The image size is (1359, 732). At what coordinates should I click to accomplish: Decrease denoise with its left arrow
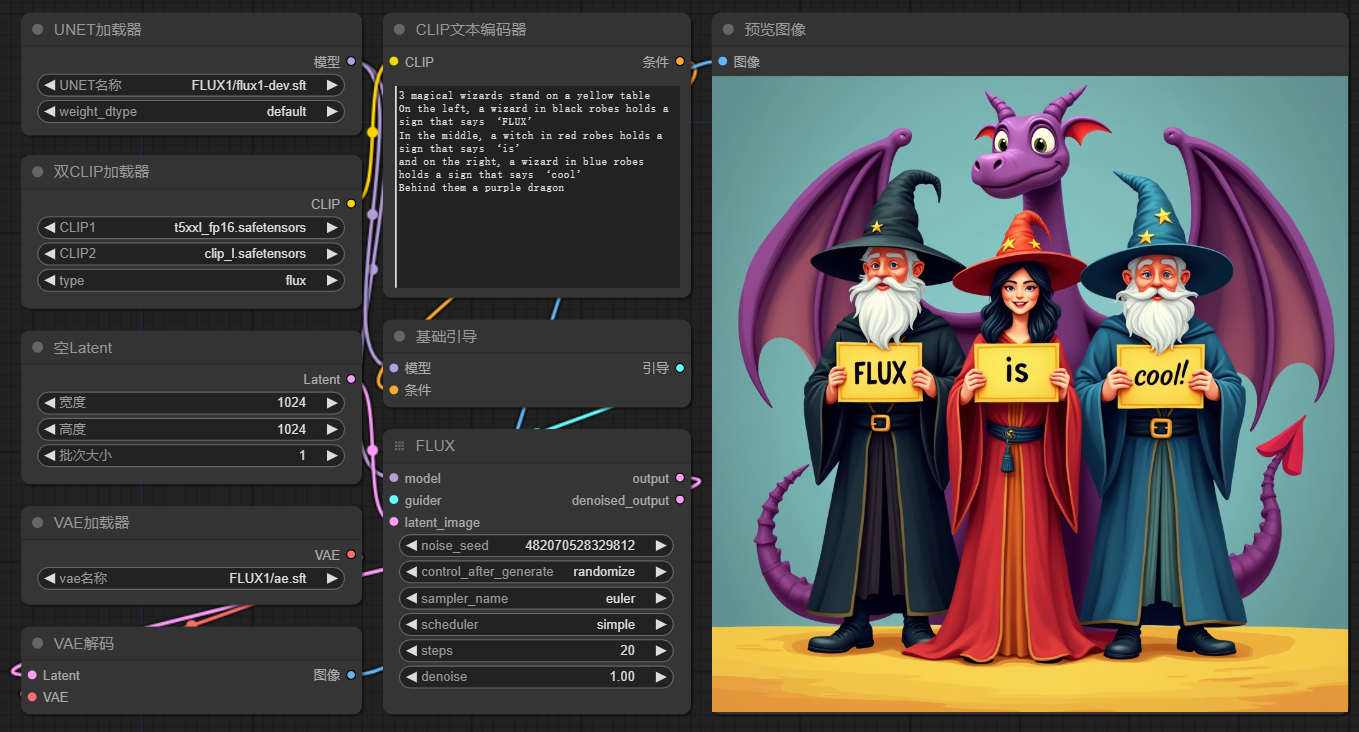coord(411,677)
